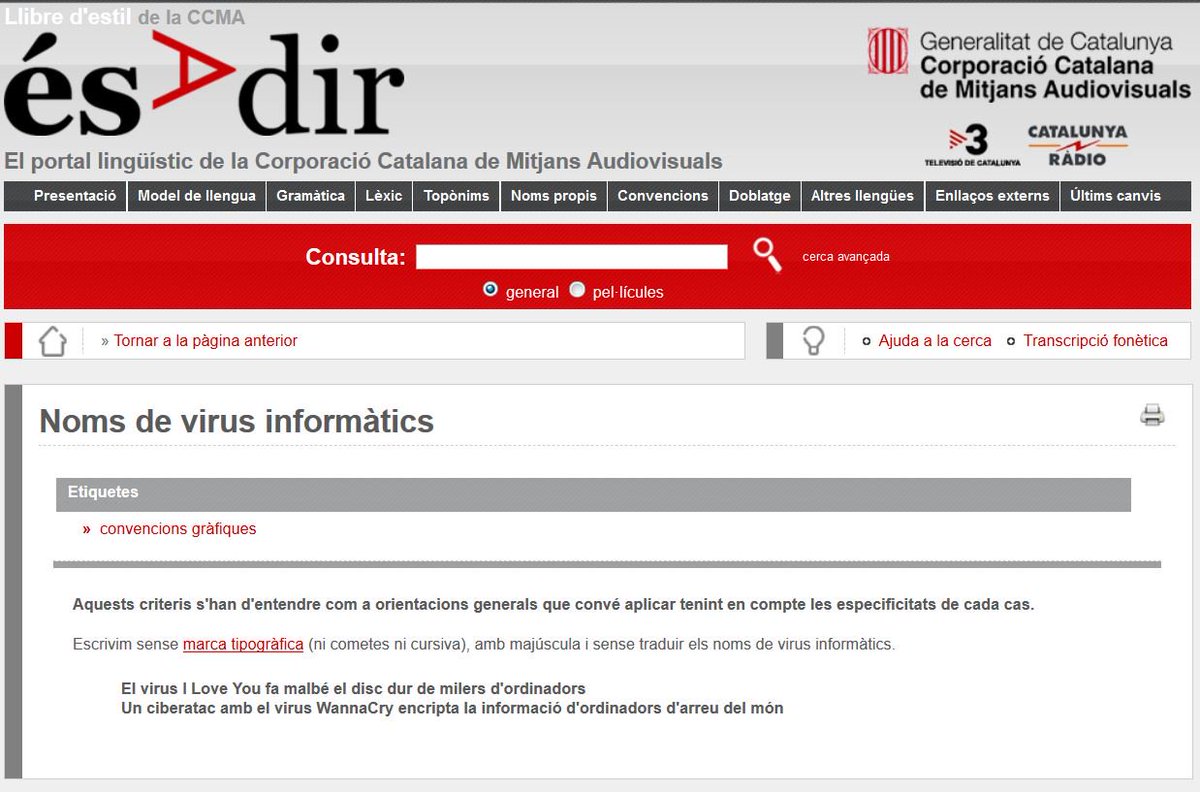
Task: Follow the 'marca tipogràfica' link
Action: click(243, 644)
